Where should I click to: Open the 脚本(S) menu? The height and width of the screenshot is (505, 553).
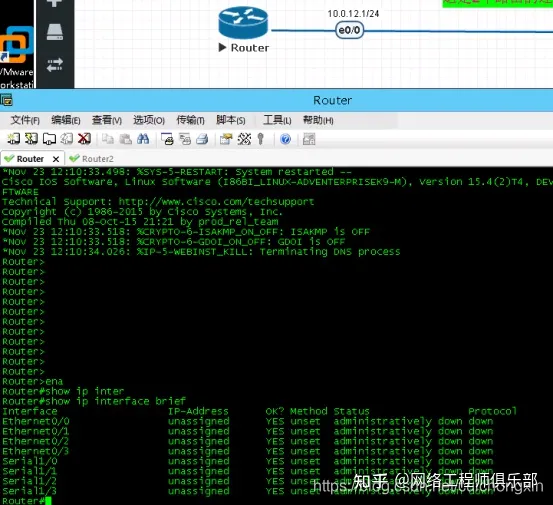click(231, 120)
